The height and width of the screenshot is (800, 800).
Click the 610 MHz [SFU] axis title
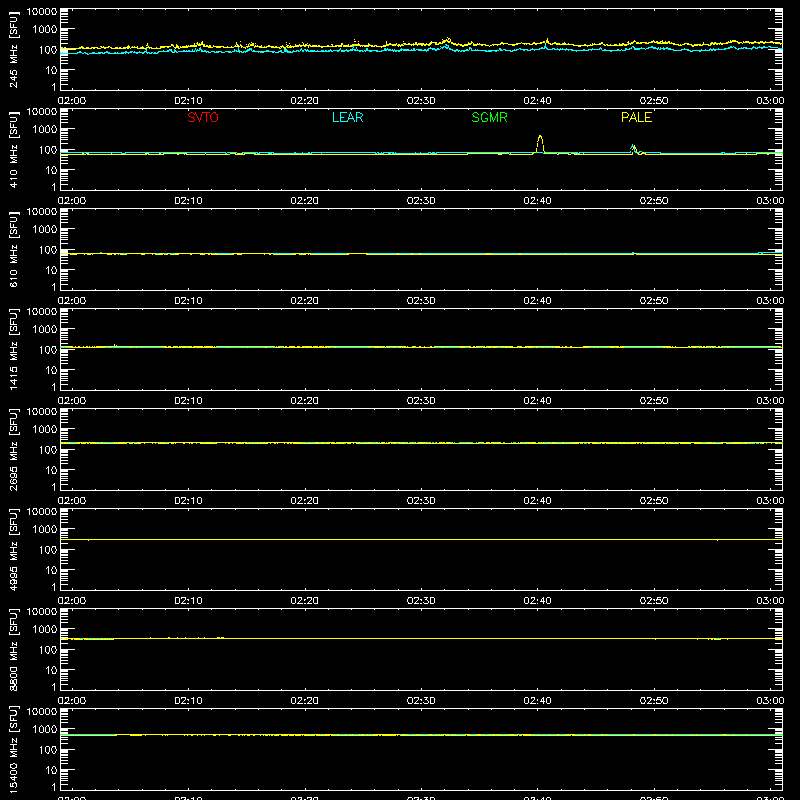click(x=14, y=249)
